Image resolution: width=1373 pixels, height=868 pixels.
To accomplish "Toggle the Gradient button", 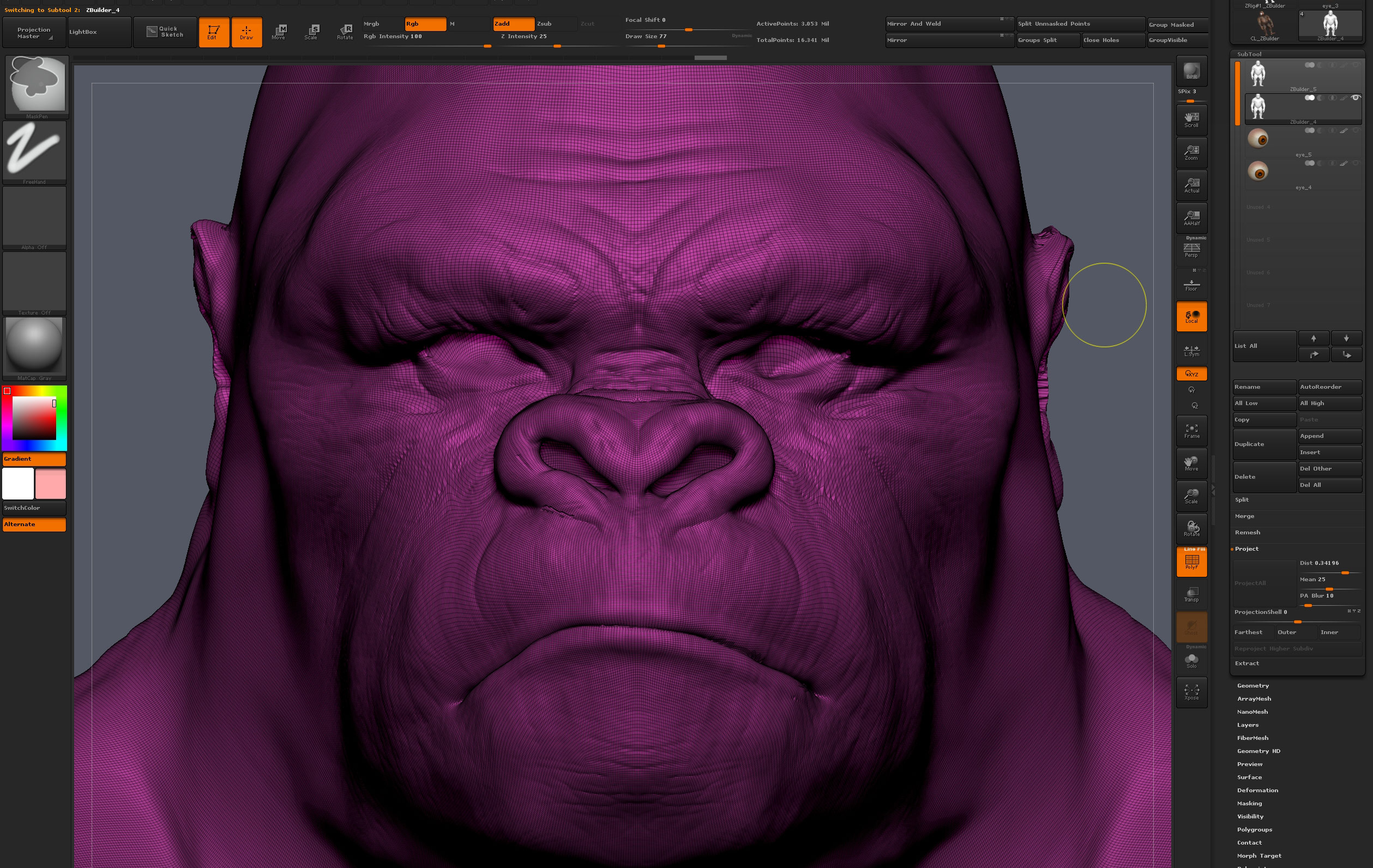I will [x=34, y=459].
